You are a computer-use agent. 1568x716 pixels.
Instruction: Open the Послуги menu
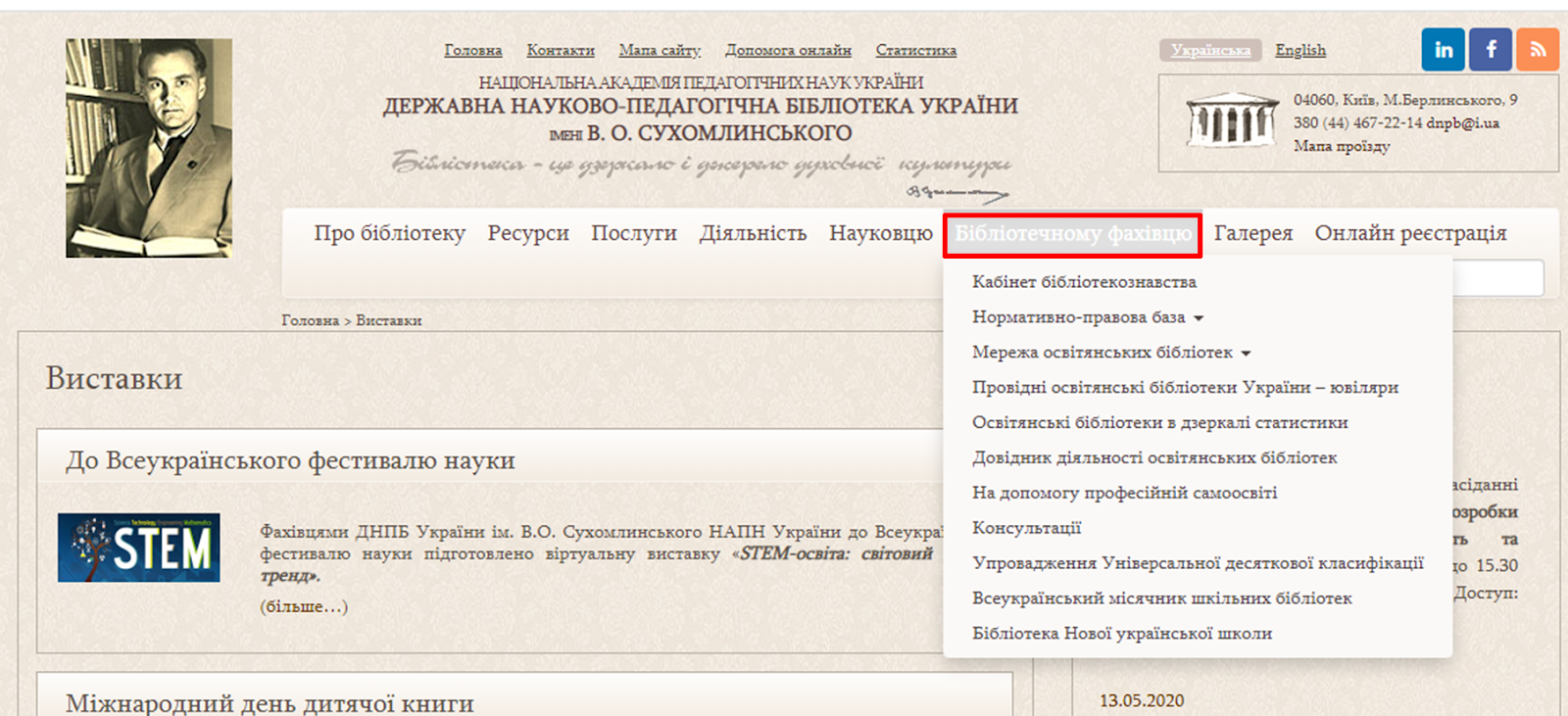(x=634, y=233)
